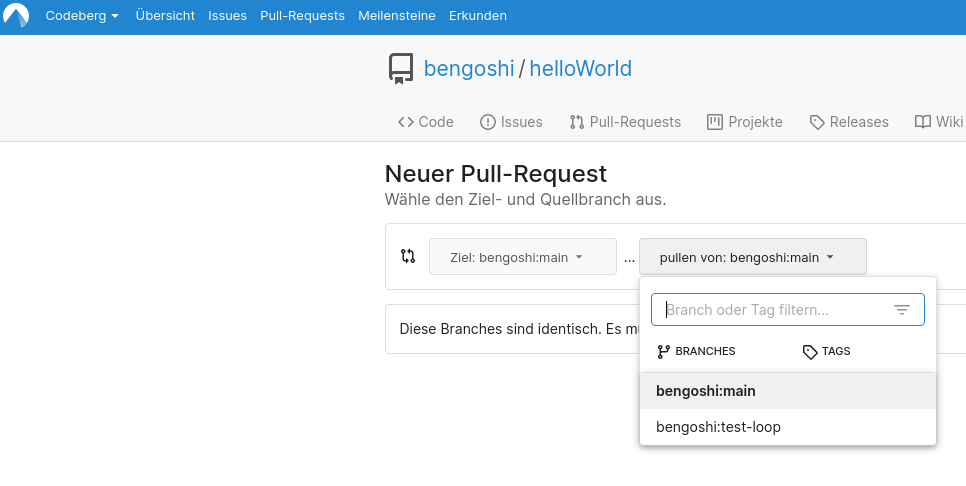
Task: Switch to the Projekte tab
Action: (745, 122)
